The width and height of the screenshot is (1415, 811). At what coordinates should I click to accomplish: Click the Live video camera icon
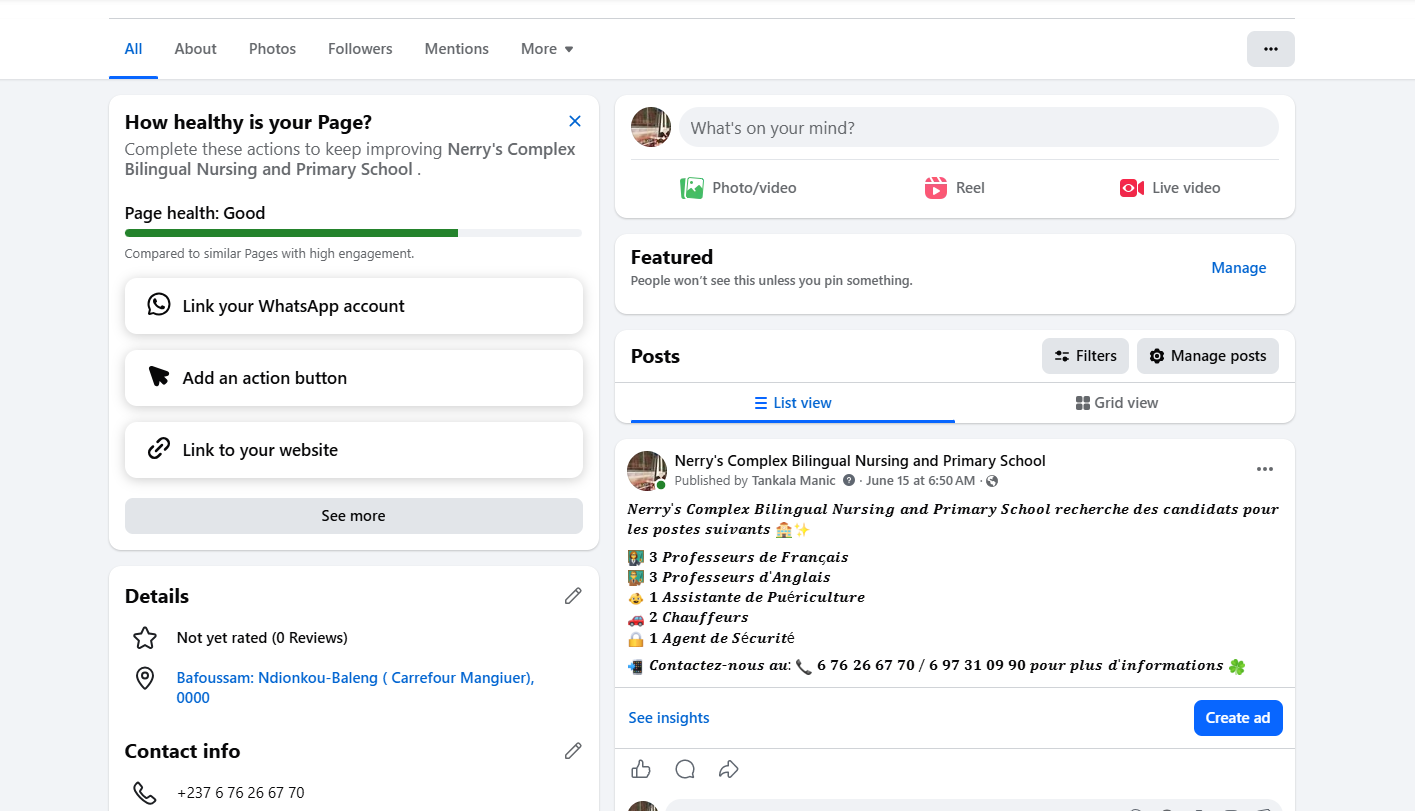point(1132,188)
